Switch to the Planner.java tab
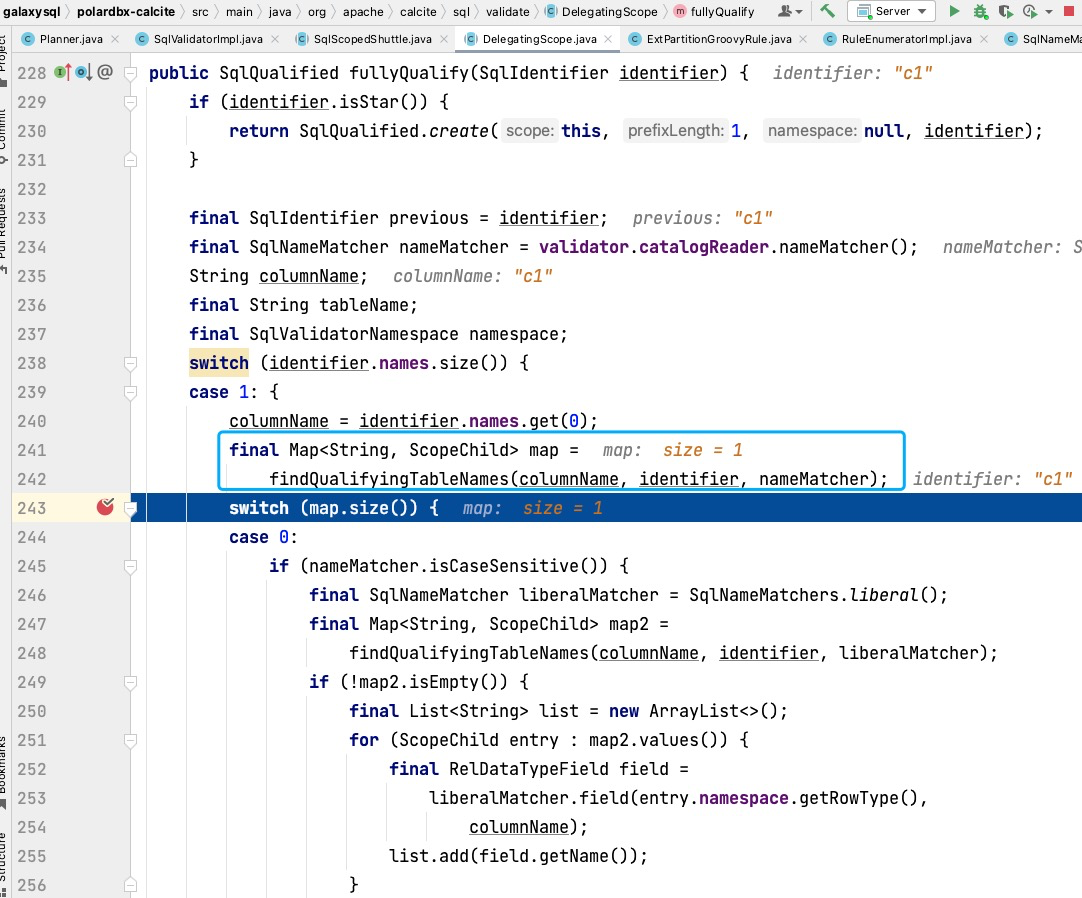 pyautogui.click(x=71, y=39)
